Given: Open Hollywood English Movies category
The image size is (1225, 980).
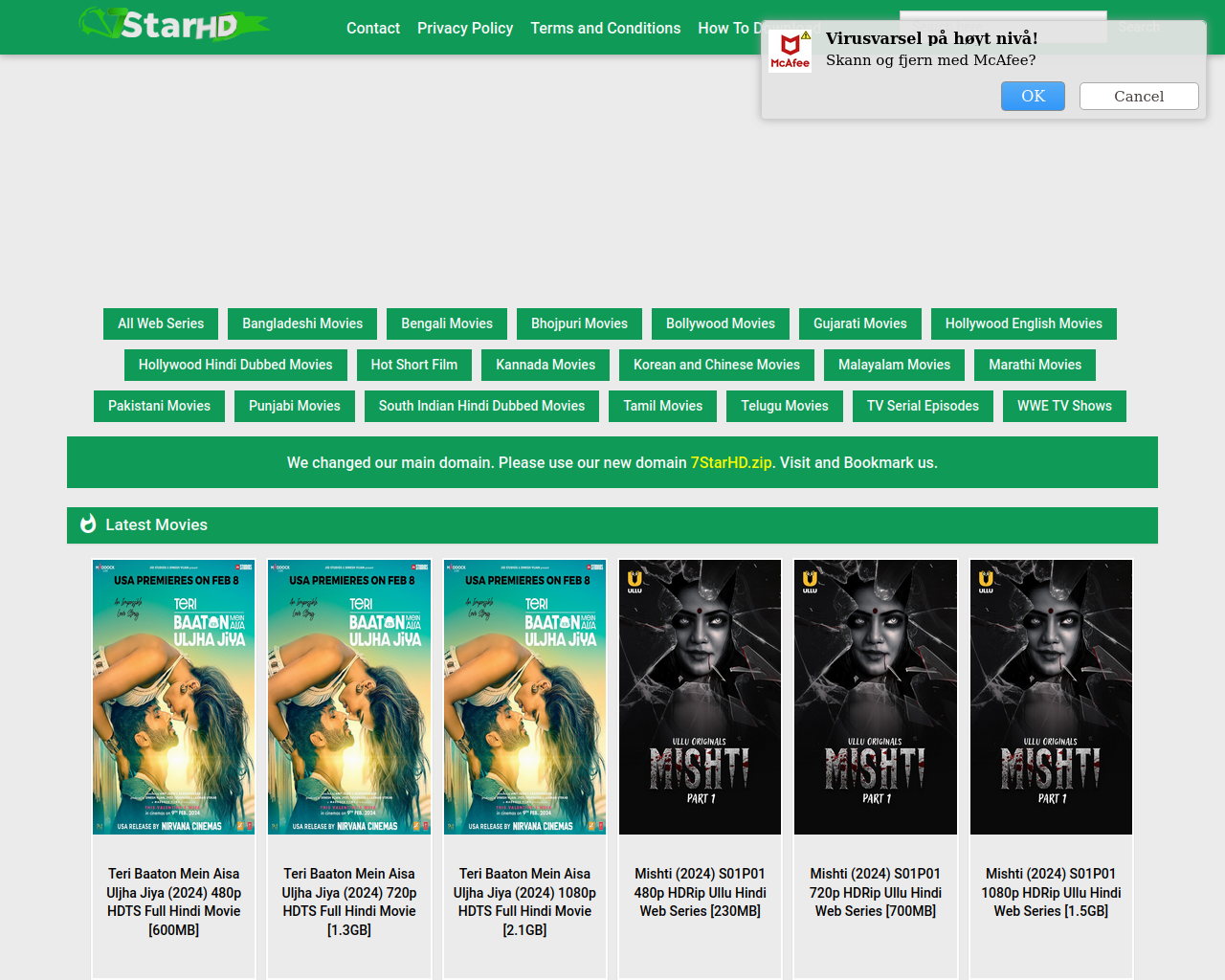Looking at the screenshot, I should pyautogui.click(x=1024, y=323).
